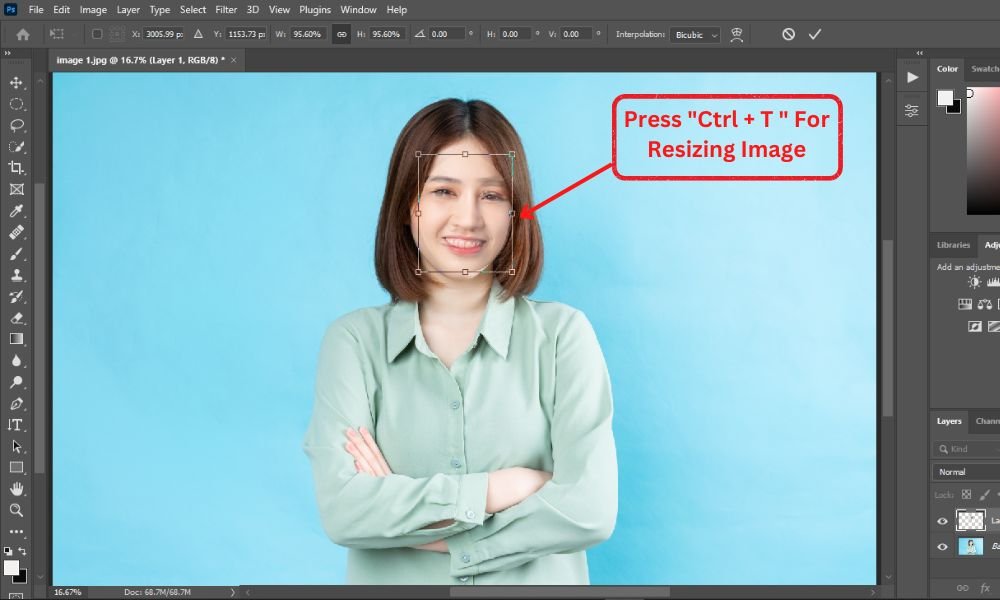
Task: Open the Layer menu
Action: tap(128, 10)
